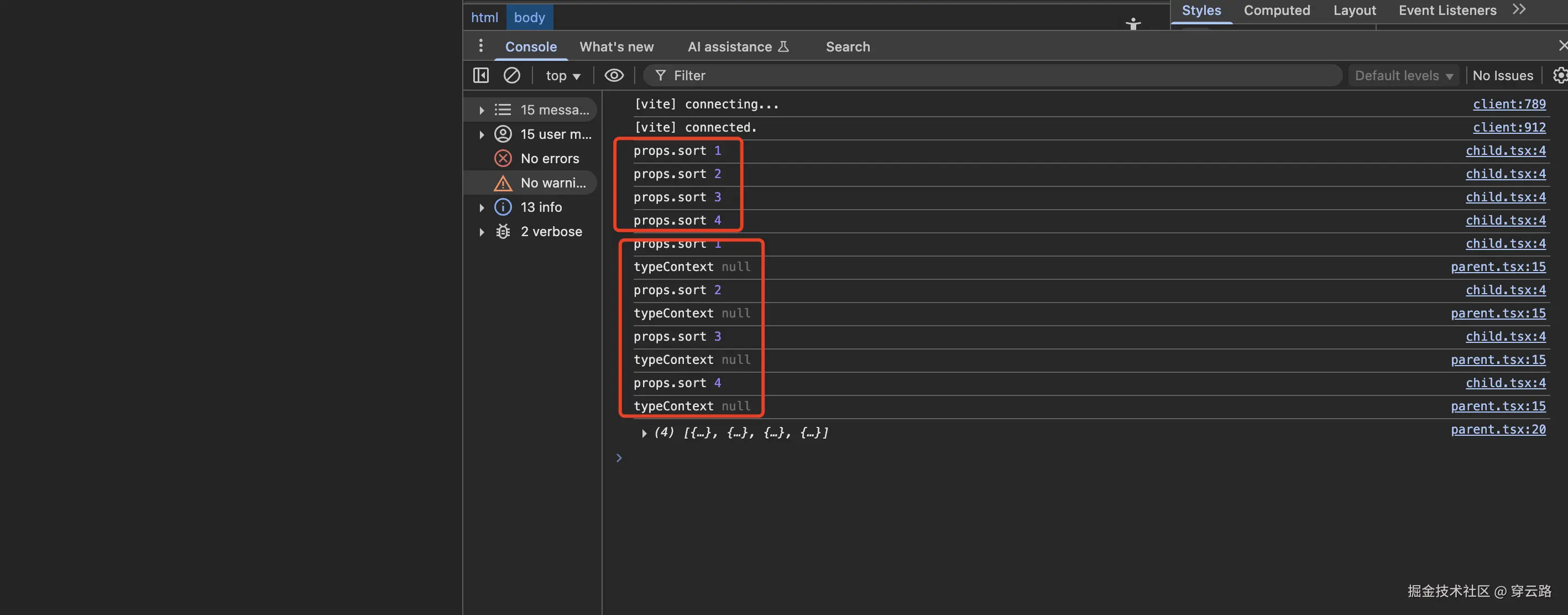Switch to the Computed tab
The height and width of the screenshot is (615, 1568).
1277,11
